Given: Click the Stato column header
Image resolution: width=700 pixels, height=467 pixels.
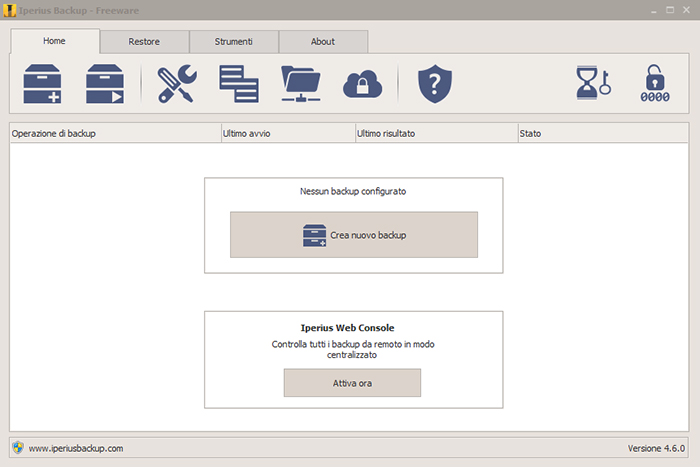Looking at the screenshot, I should pos(603,133).
